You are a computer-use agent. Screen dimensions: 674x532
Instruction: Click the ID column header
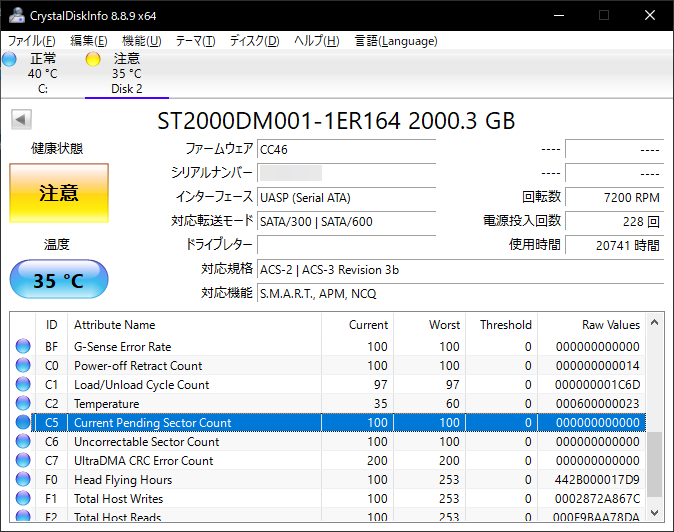click(x=51, y=325)
